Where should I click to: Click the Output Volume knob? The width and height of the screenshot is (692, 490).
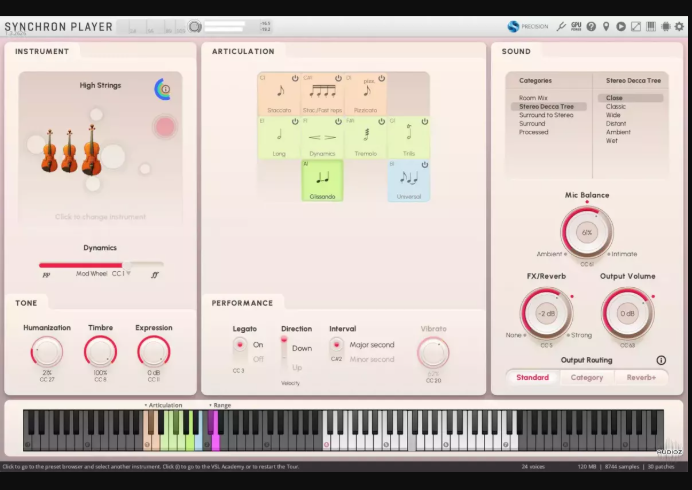pyautogui.click(x=627, y=313)
